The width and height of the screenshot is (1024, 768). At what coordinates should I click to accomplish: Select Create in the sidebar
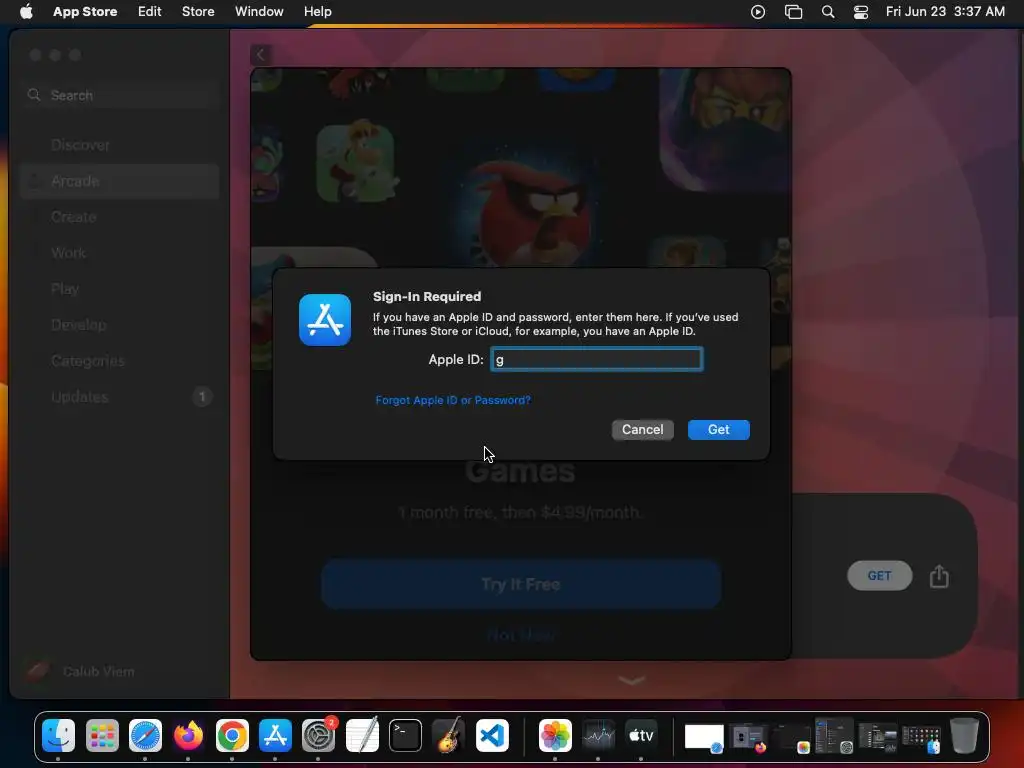click(119, 217)
